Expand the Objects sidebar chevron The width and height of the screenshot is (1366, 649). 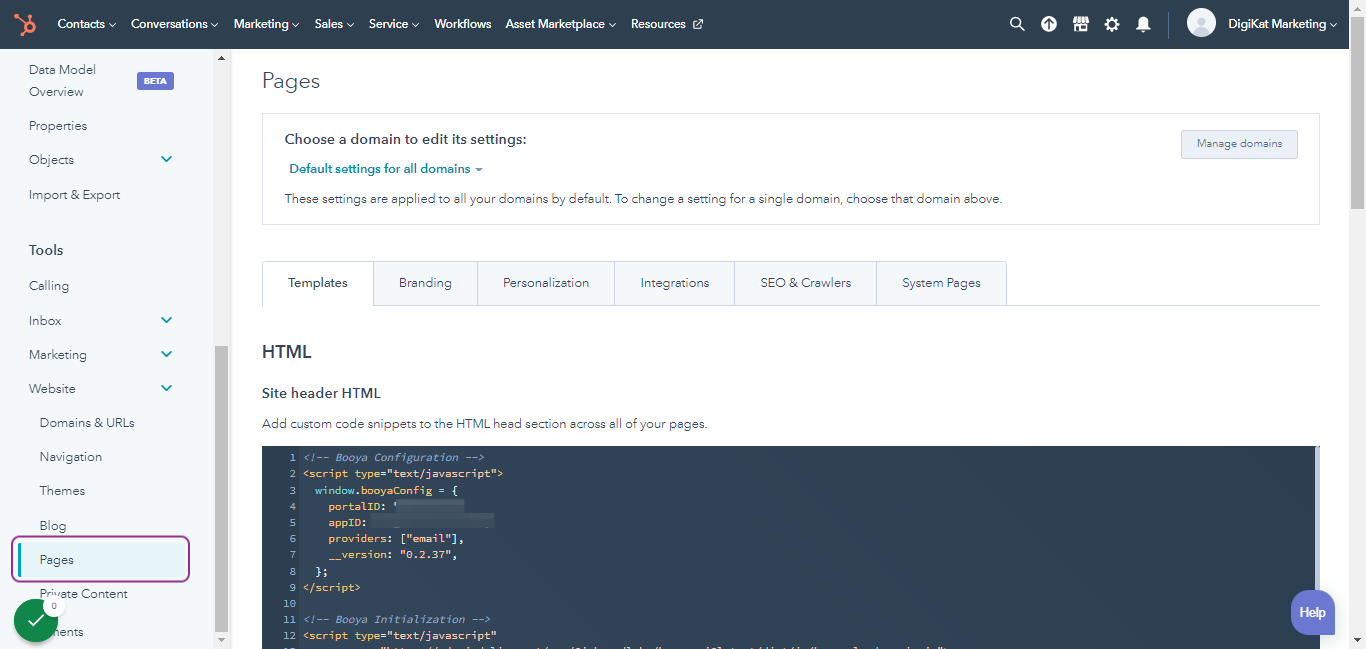point(166,159)
